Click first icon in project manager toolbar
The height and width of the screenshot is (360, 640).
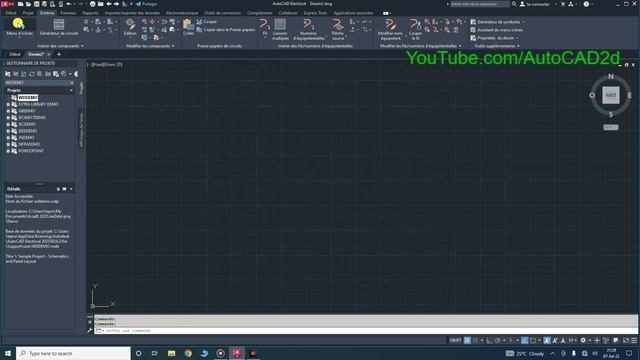[x=8, y=74]
